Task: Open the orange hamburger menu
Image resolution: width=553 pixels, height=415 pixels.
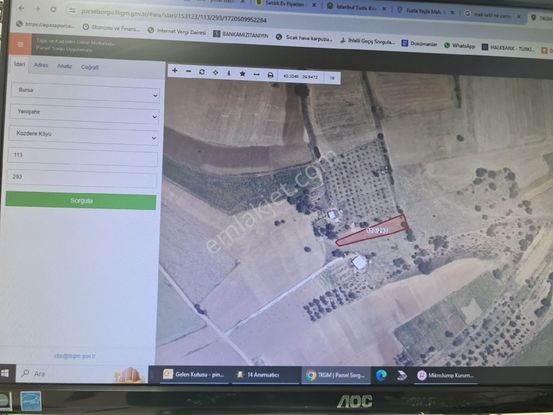Action: pyautogui.click(x=20, y=44)
